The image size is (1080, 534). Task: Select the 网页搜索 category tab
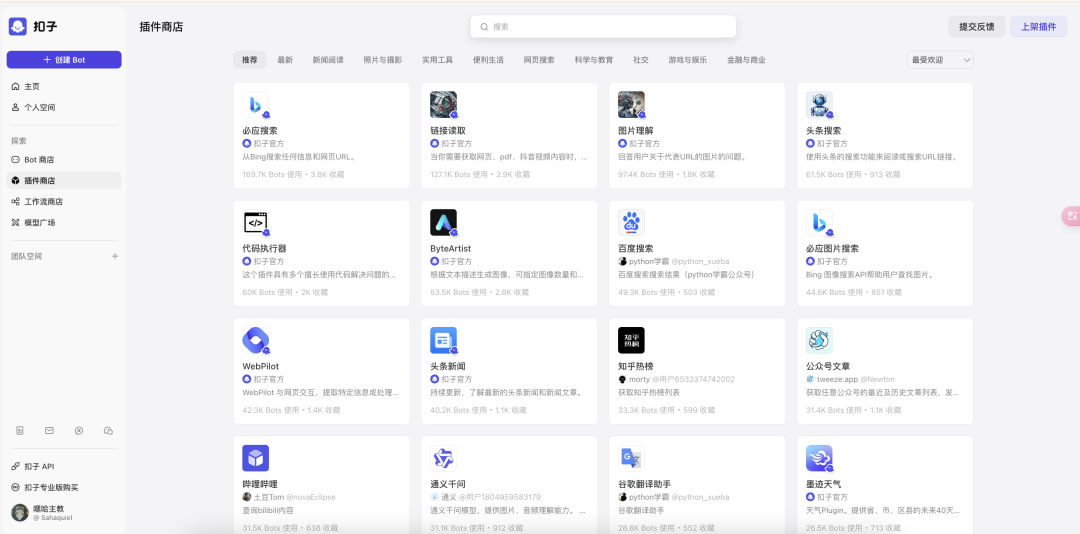[x=539, y=60]
